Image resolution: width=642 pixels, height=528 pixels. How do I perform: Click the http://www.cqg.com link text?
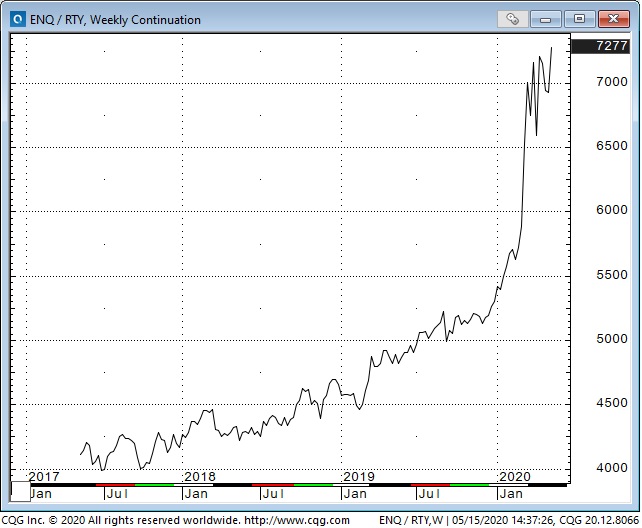point(297,520)
